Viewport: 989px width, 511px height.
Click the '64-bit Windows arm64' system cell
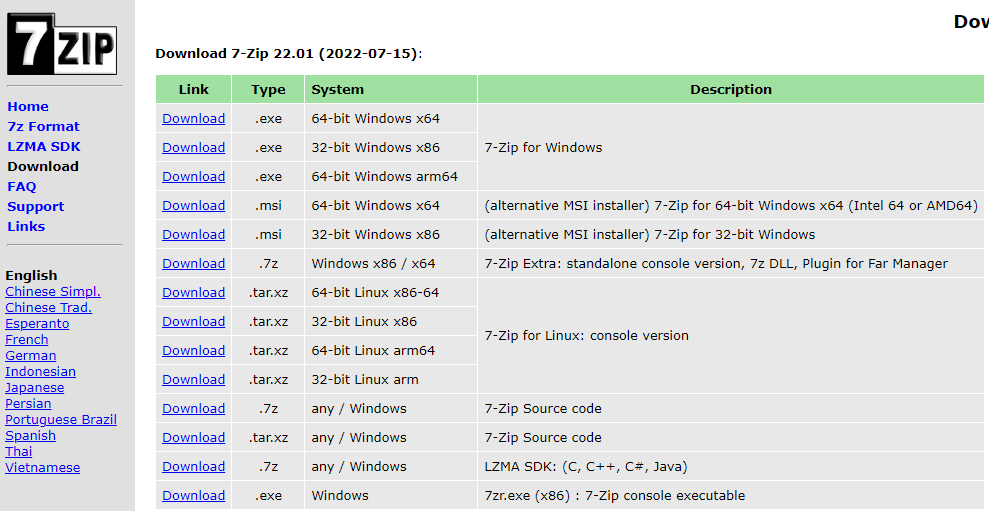390,177
